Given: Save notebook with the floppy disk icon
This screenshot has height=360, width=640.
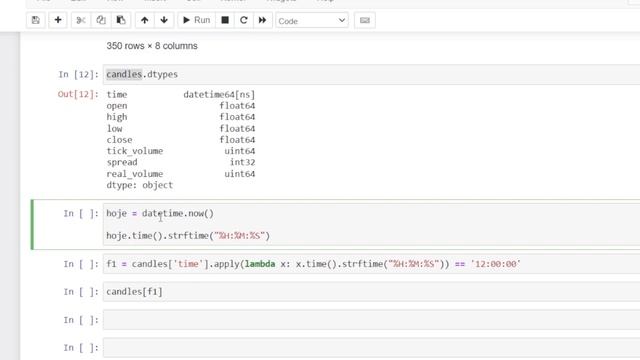Looking at the screenshot, I should point(36,20).
